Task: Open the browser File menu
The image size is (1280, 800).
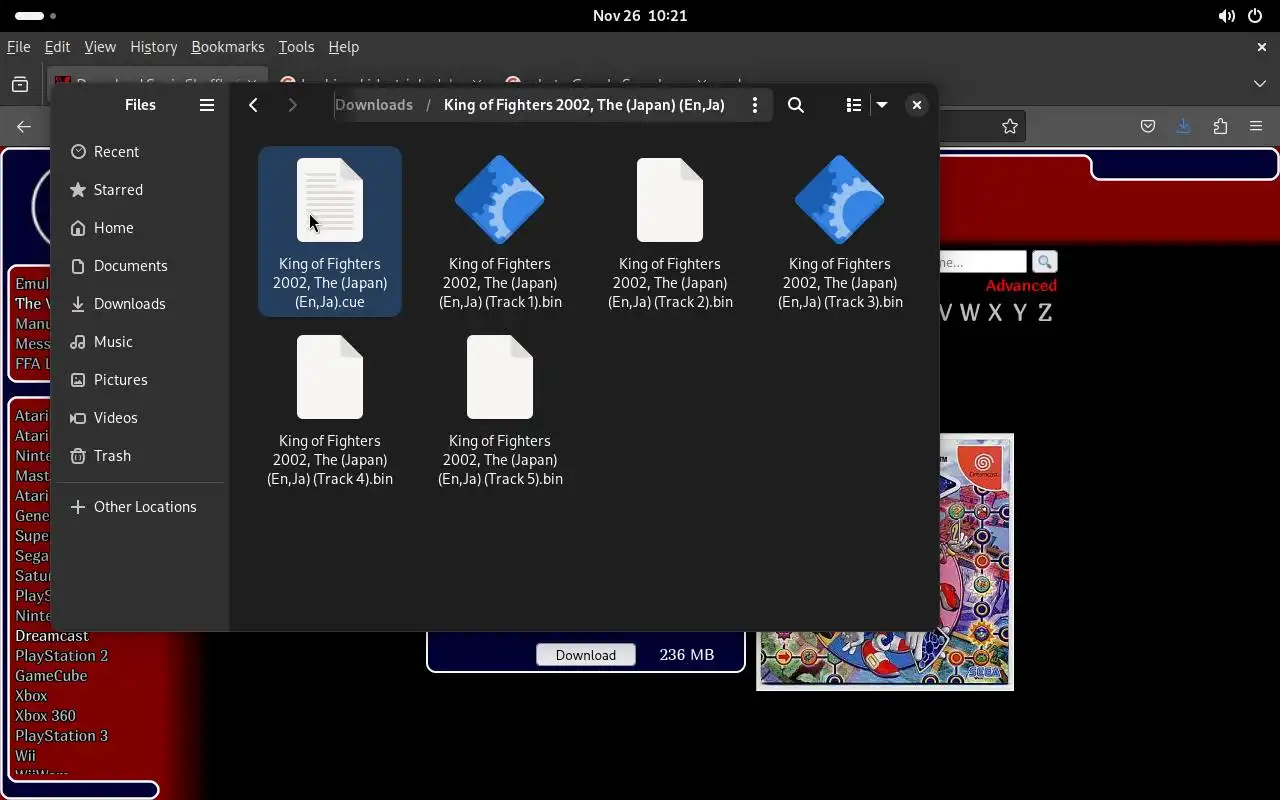Action: point(18,47)
